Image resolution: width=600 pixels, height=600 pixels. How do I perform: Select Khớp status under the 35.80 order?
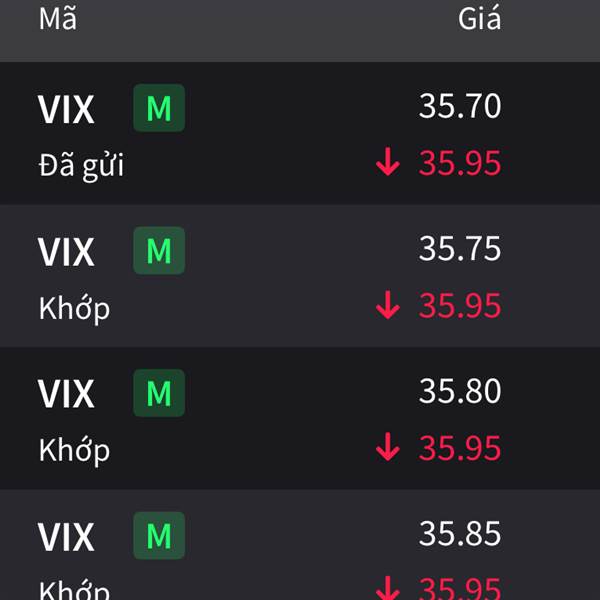coord(74,451)
